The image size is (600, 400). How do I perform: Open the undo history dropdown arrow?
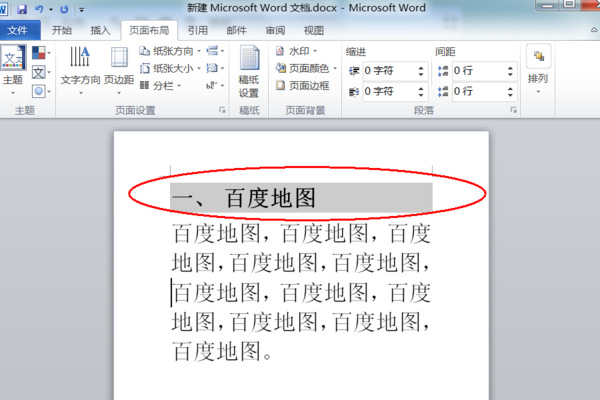tap(51, 10)
